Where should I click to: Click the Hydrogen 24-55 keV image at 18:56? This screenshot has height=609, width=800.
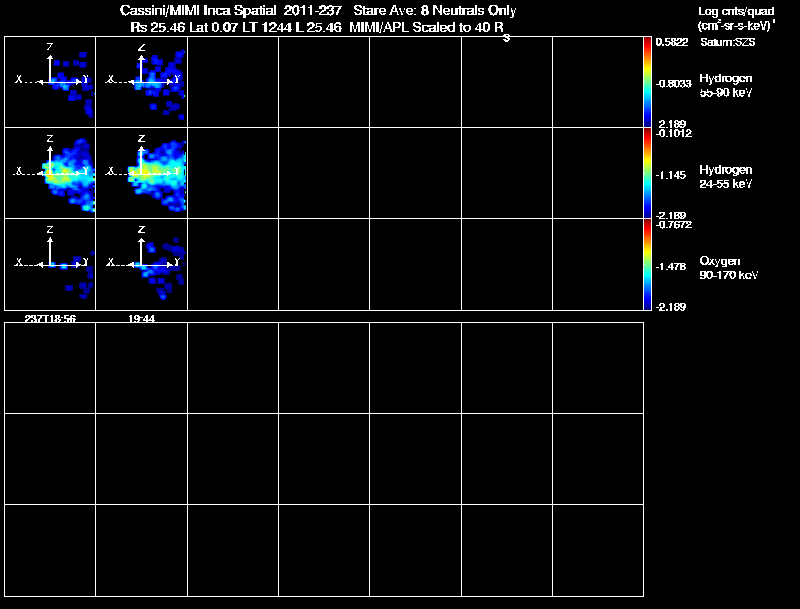click(x=50, y=173)
